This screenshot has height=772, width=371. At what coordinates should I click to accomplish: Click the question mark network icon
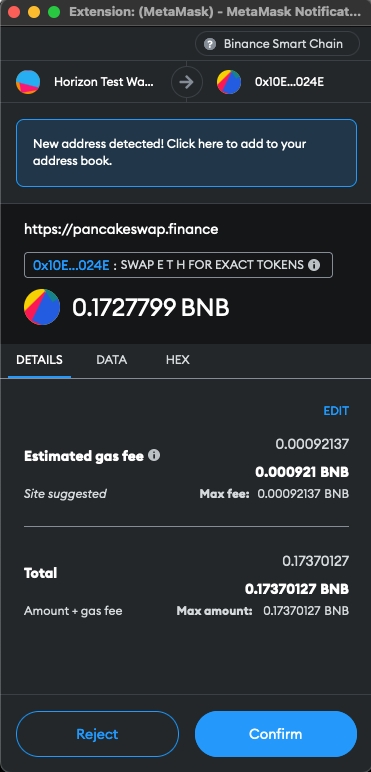(210, 44)
